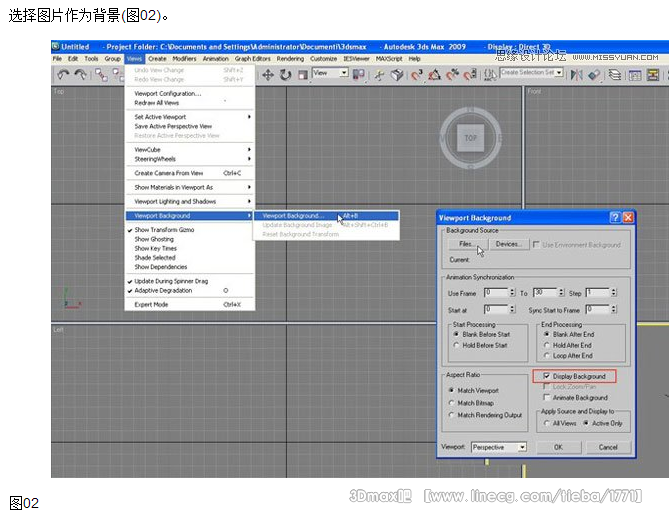Click the Start at input field
The height and width of the screenshot is (513, 671).
coord(496,309)
